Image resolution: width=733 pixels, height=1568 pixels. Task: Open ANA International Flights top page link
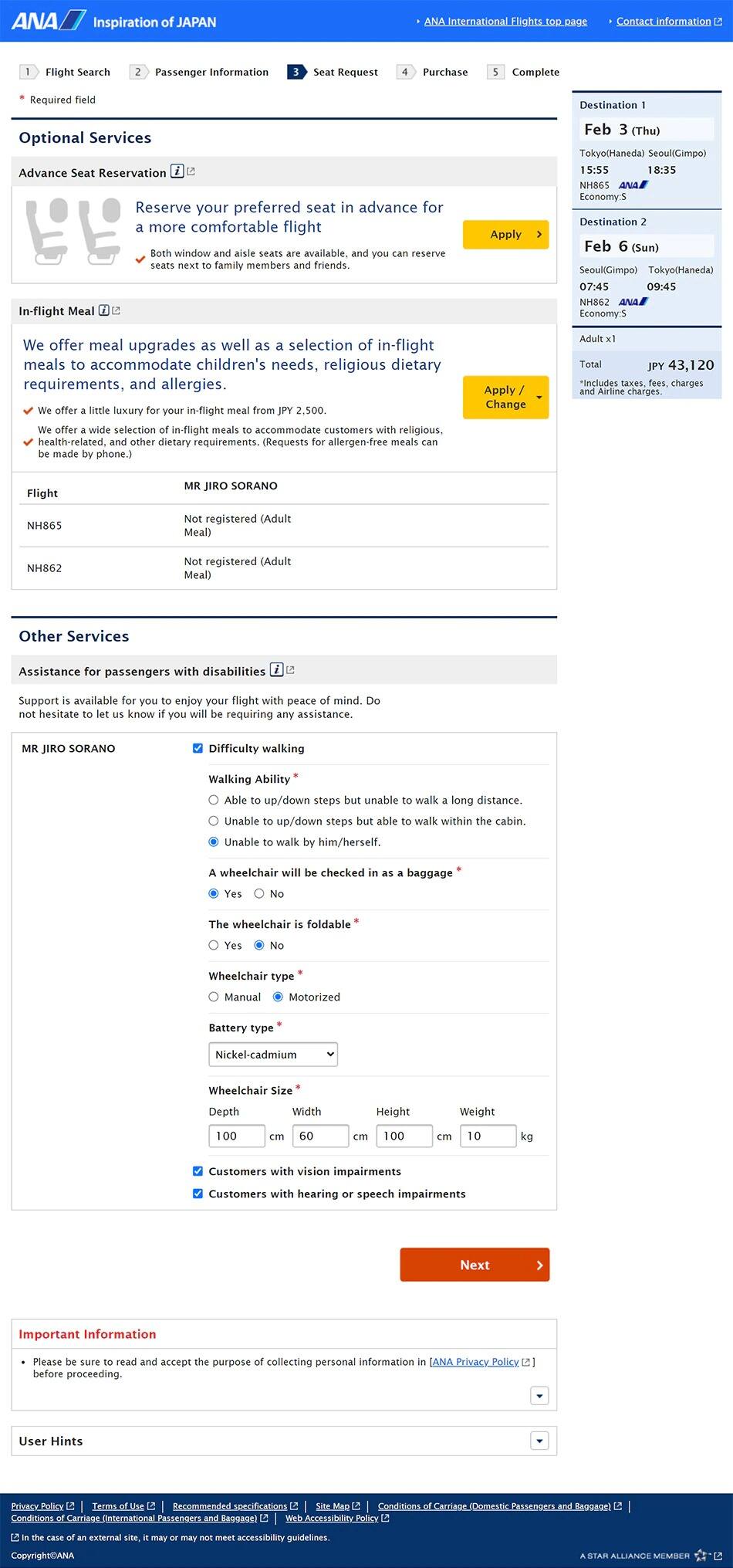(x=505, y=22)
